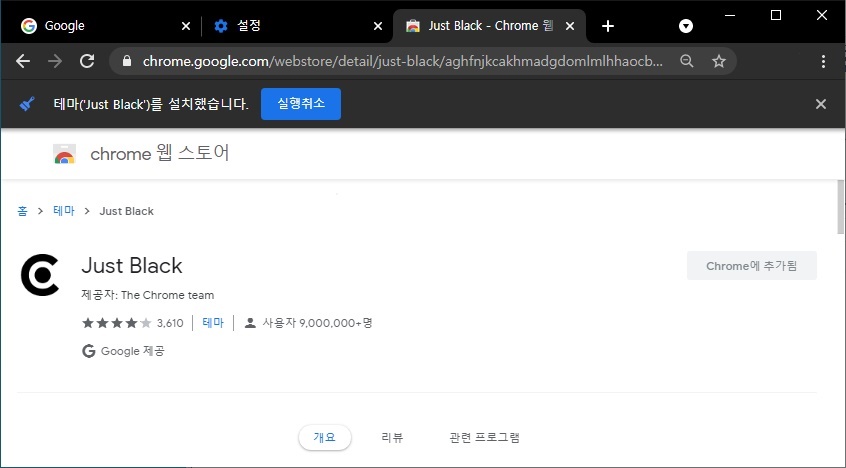
Task: Click 제공자: The Chrome team text
Action: pos(148,295)
